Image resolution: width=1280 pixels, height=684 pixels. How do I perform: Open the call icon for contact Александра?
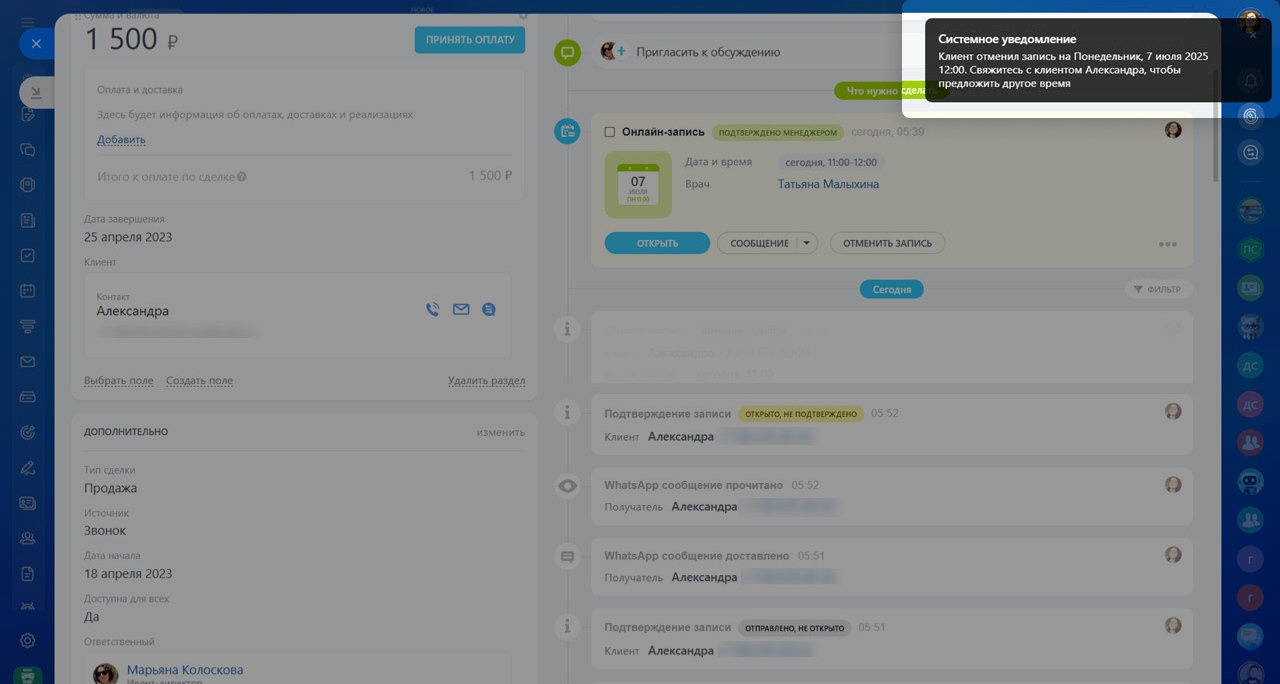click(432, 310)
